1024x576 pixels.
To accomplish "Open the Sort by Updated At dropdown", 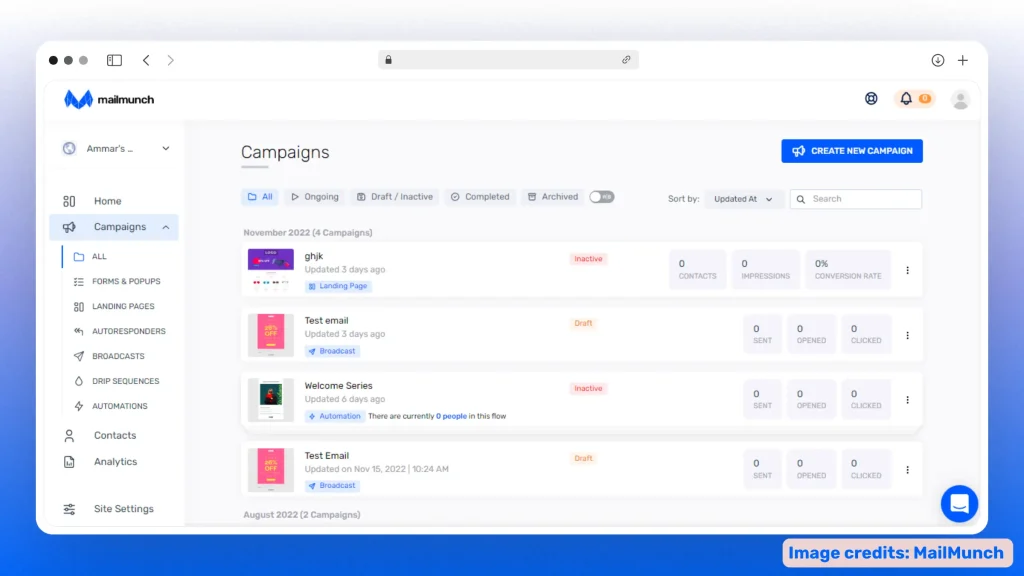I will point(743,199).
